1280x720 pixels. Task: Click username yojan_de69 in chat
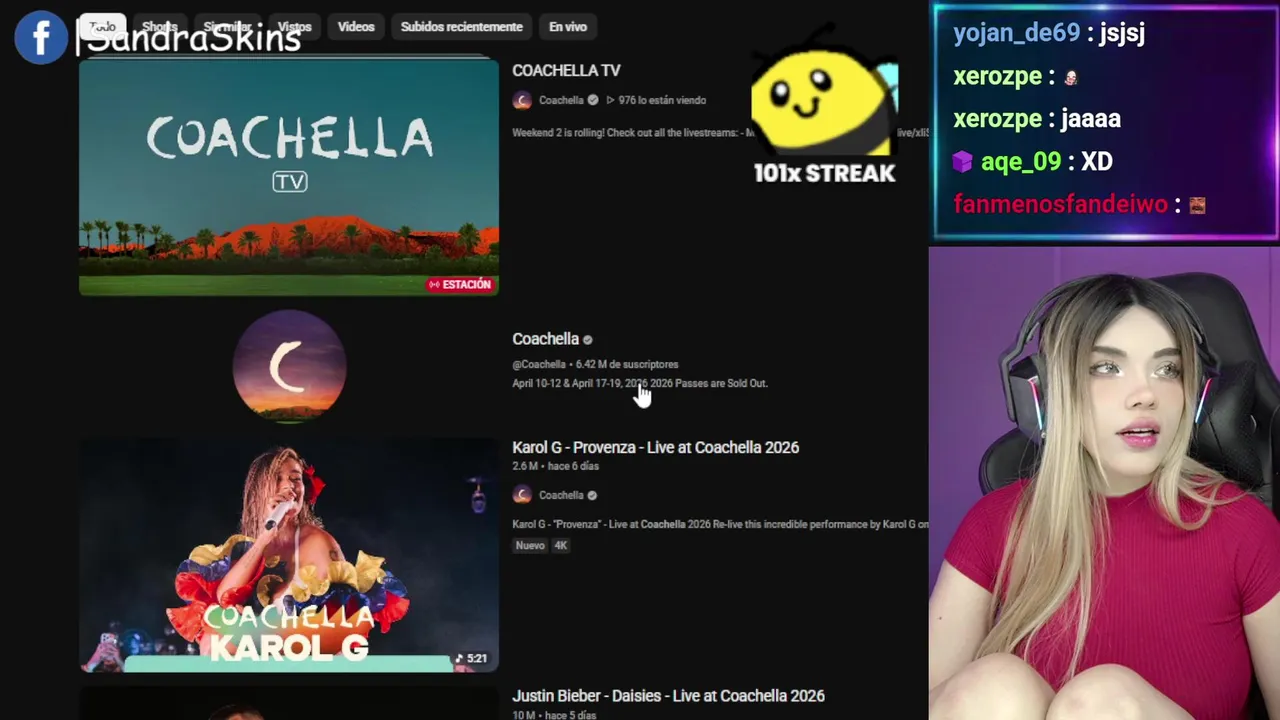point(1016,33)
